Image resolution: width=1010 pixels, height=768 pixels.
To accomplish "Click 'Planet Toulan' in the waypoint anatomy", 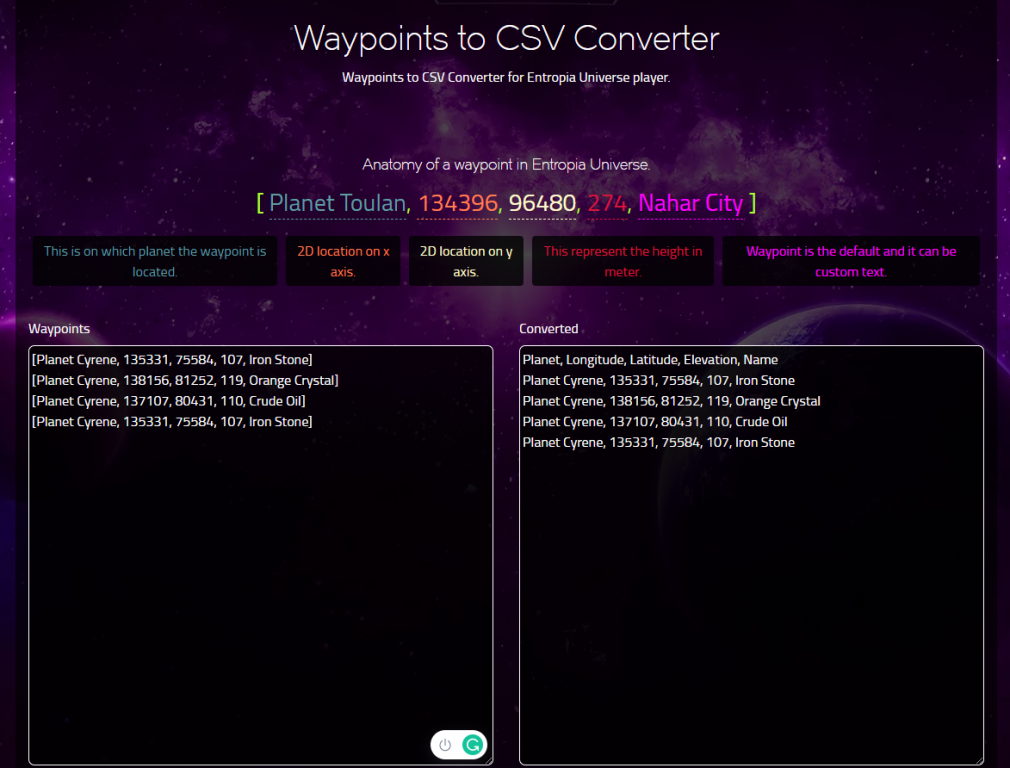I will [x=338, y=204].
